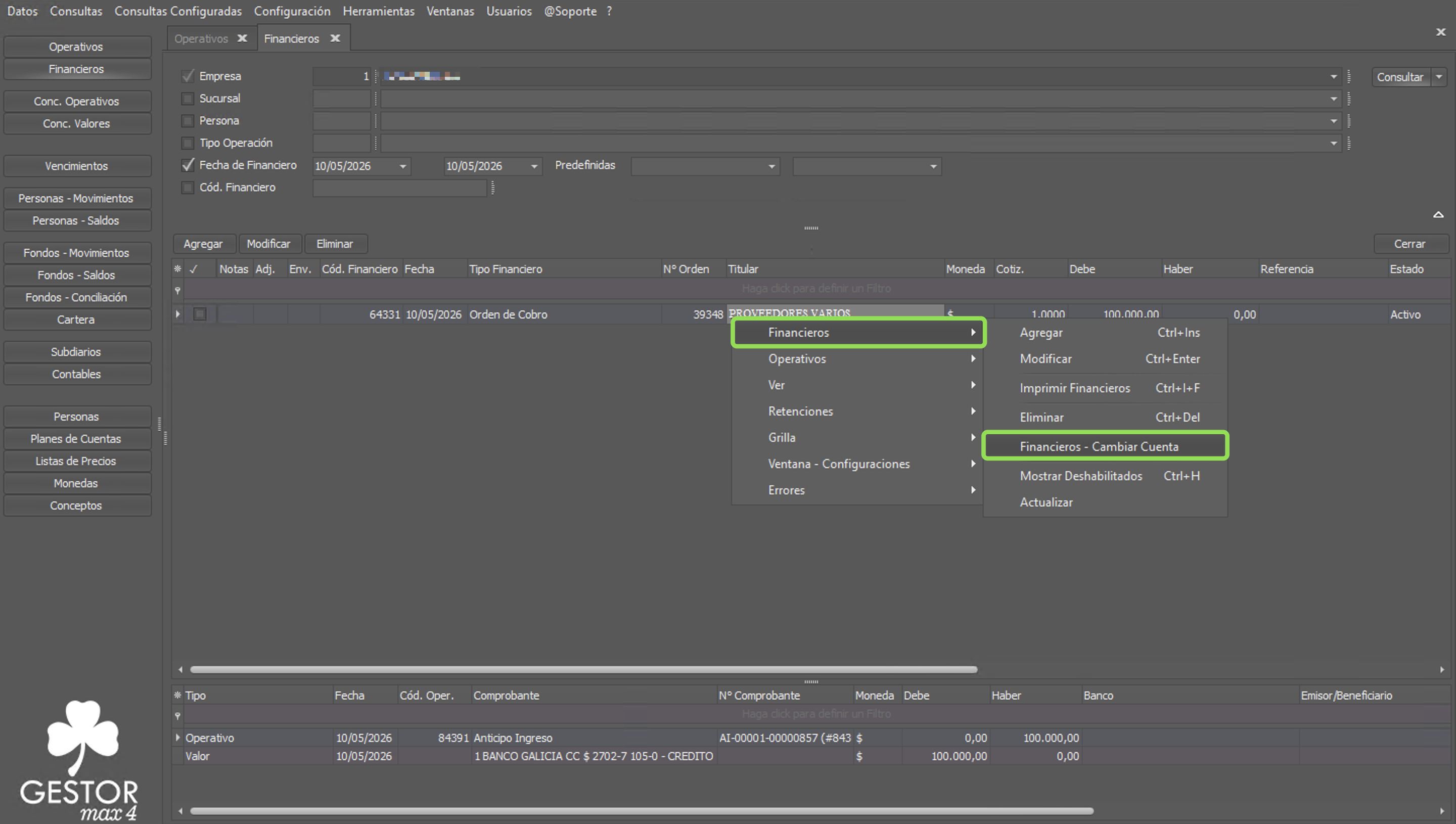Sort the lower grid by Comprobante column header

click(594, 695)
